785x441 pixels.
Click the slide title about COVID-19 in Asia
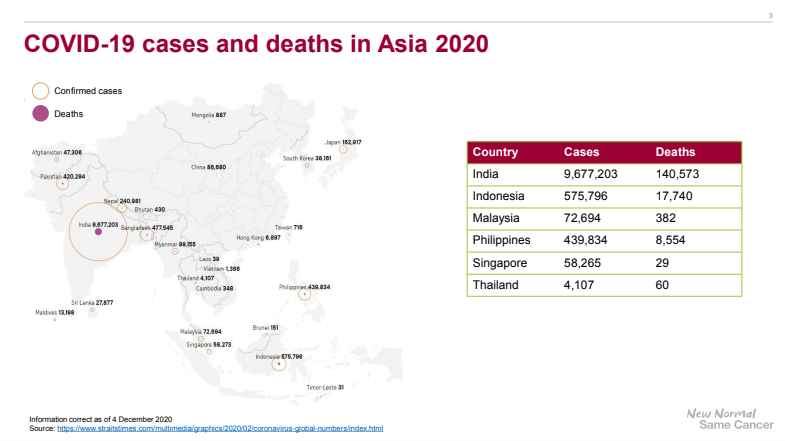click(256, 44)
